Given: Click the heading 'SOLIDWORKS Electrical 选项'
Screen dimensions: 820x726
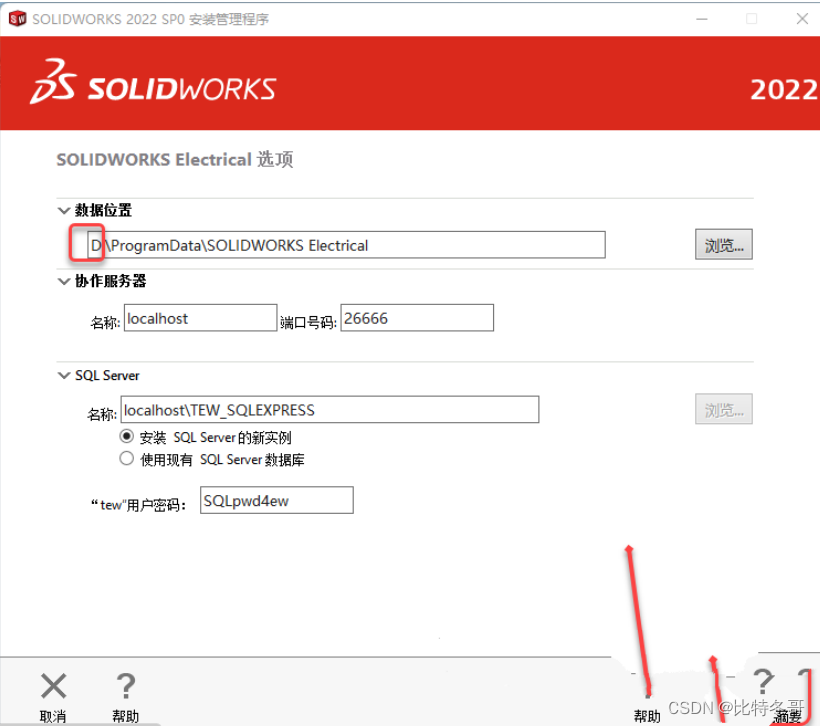Looking at the screenshot, I should (x=175, y=160).
